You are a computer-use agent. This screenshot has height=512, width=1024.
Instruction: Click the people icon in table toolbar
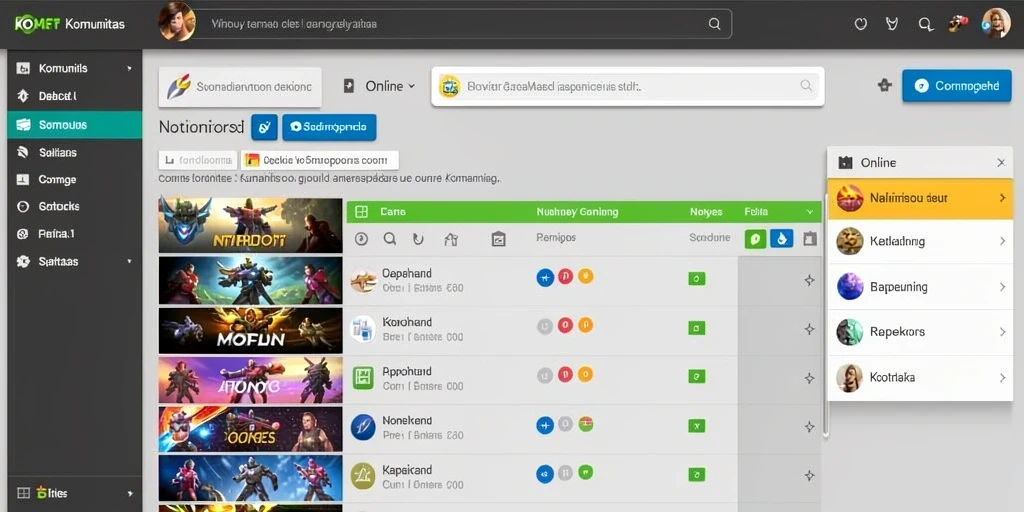(451, 240)
